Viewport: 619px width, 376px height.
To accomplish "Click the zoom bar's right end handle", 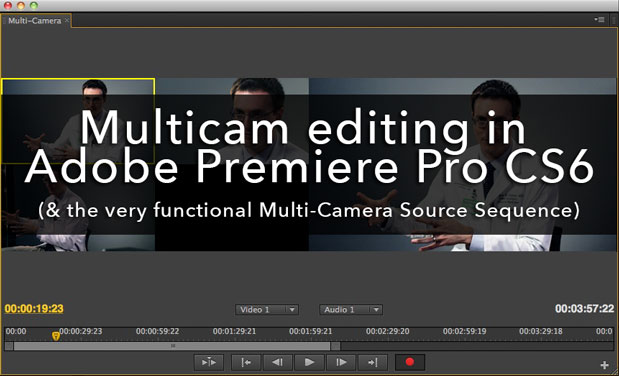I will tap(335, 346).
